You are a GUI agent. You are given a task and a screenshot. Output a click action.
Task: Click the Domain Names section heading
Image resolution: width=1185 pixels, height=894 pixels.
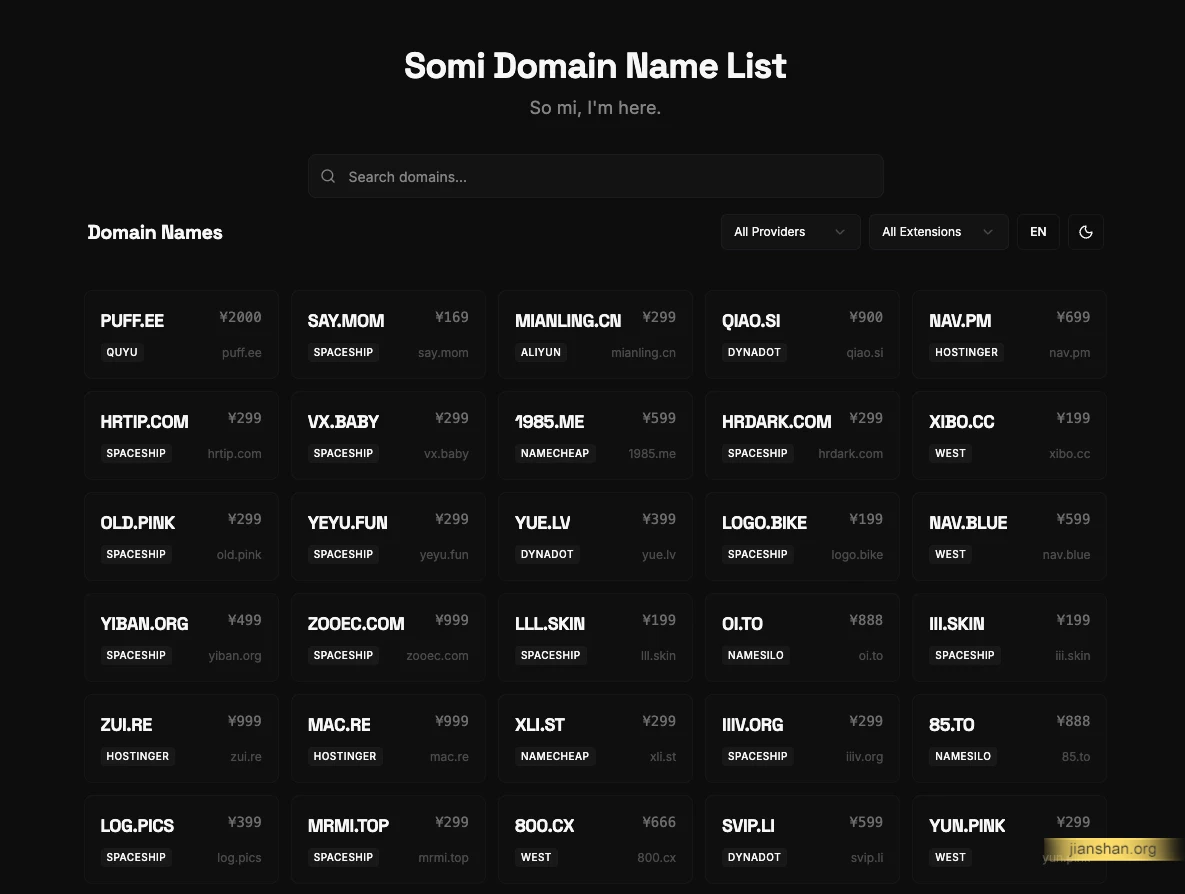[155, 232]
